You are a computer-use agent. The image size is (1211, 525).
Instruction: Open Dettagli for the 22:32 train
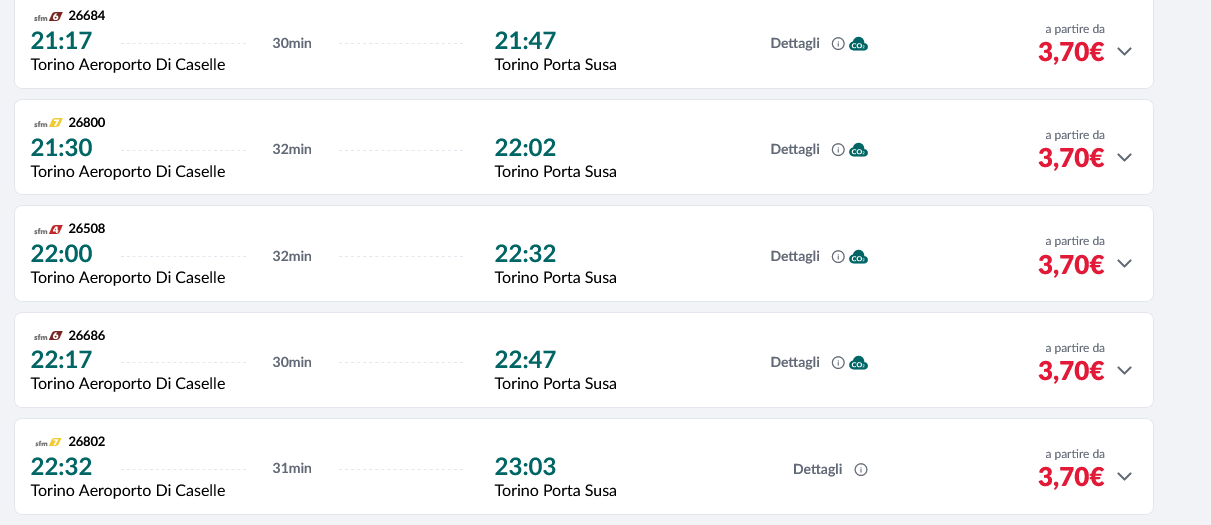tap(817, 469)
